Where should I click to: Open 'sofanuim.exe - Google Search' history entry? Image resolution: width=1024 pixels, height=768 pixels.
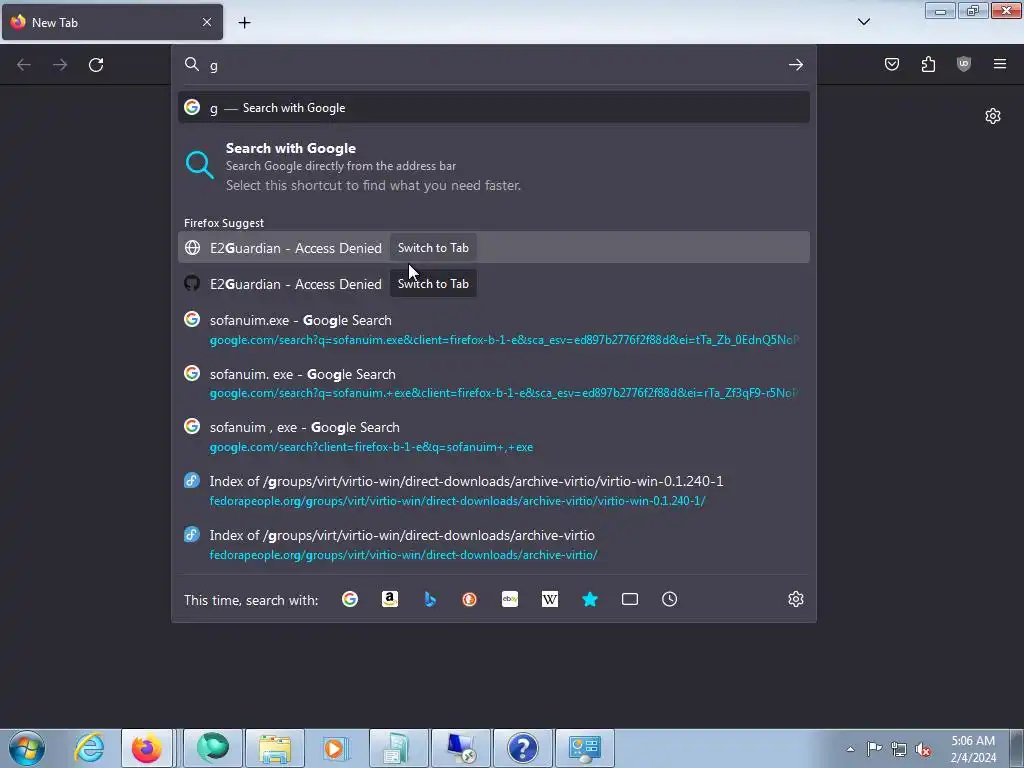tap(494, 329)
